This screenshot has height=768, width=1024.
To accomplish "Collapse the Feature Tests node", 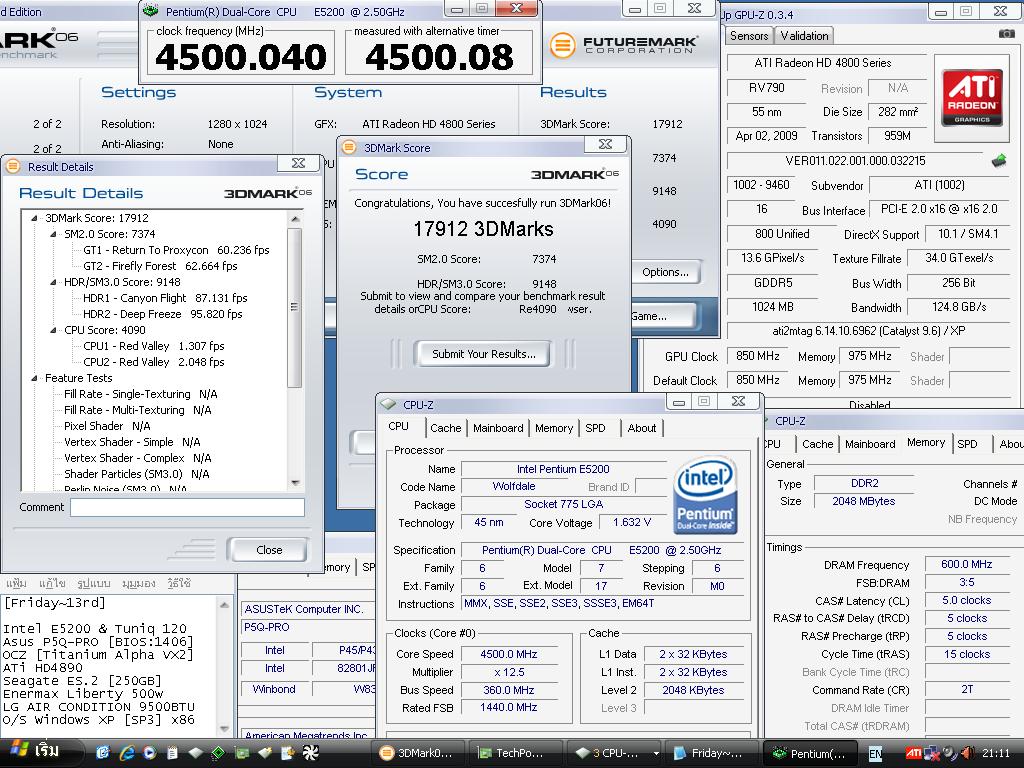I will coord(34,378).
